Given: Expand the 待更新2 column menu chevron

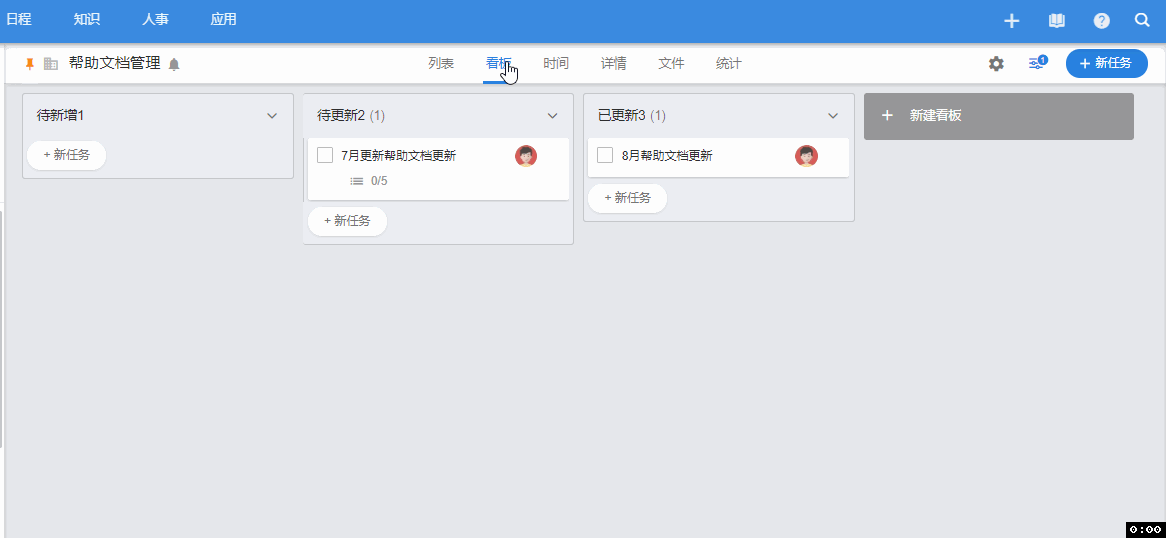Looking at the screenshot, I should coord(553,115).
